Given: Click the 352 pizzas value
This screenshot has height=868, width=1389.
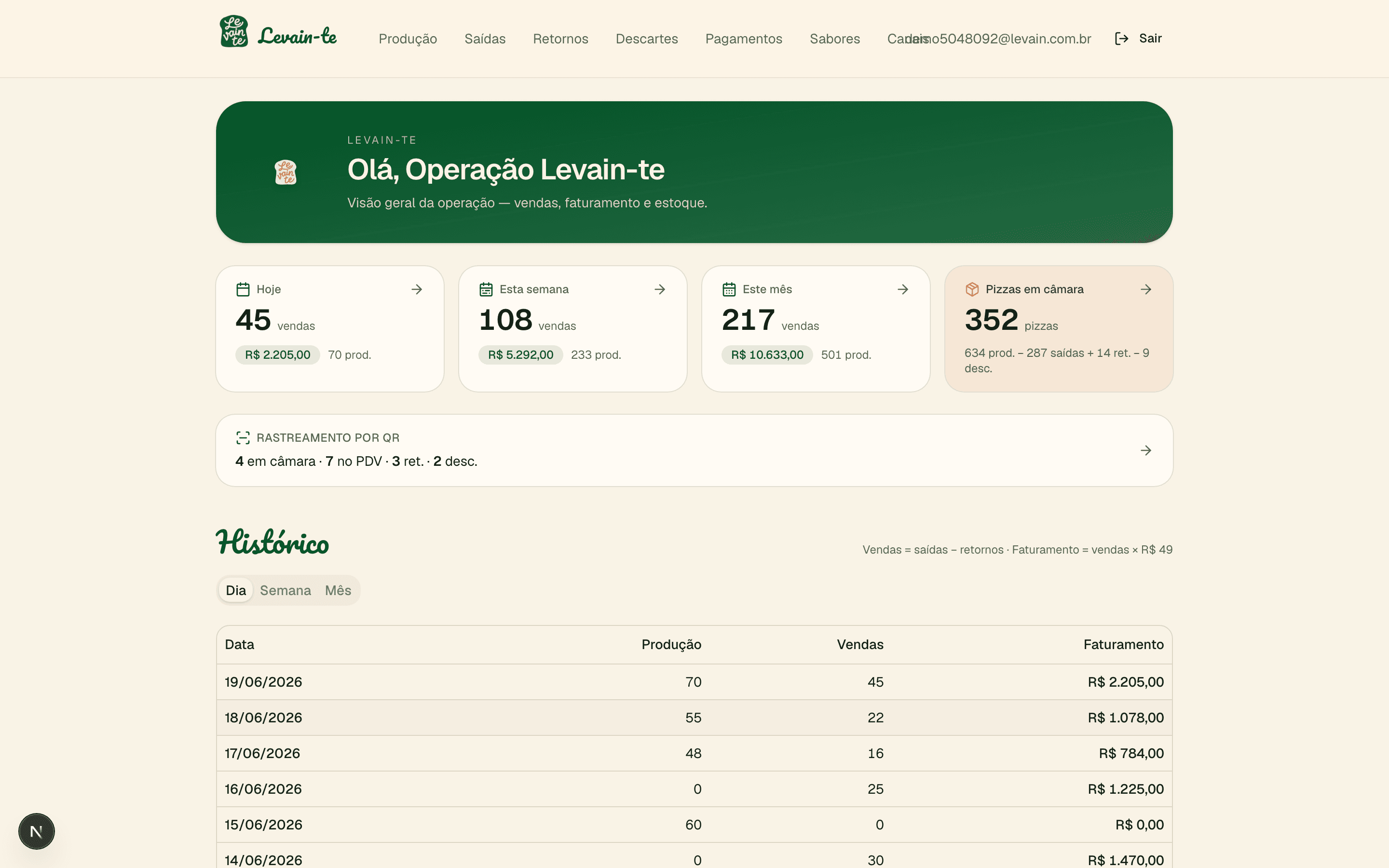Looking at the screenshot, I should pos(1011,320).
